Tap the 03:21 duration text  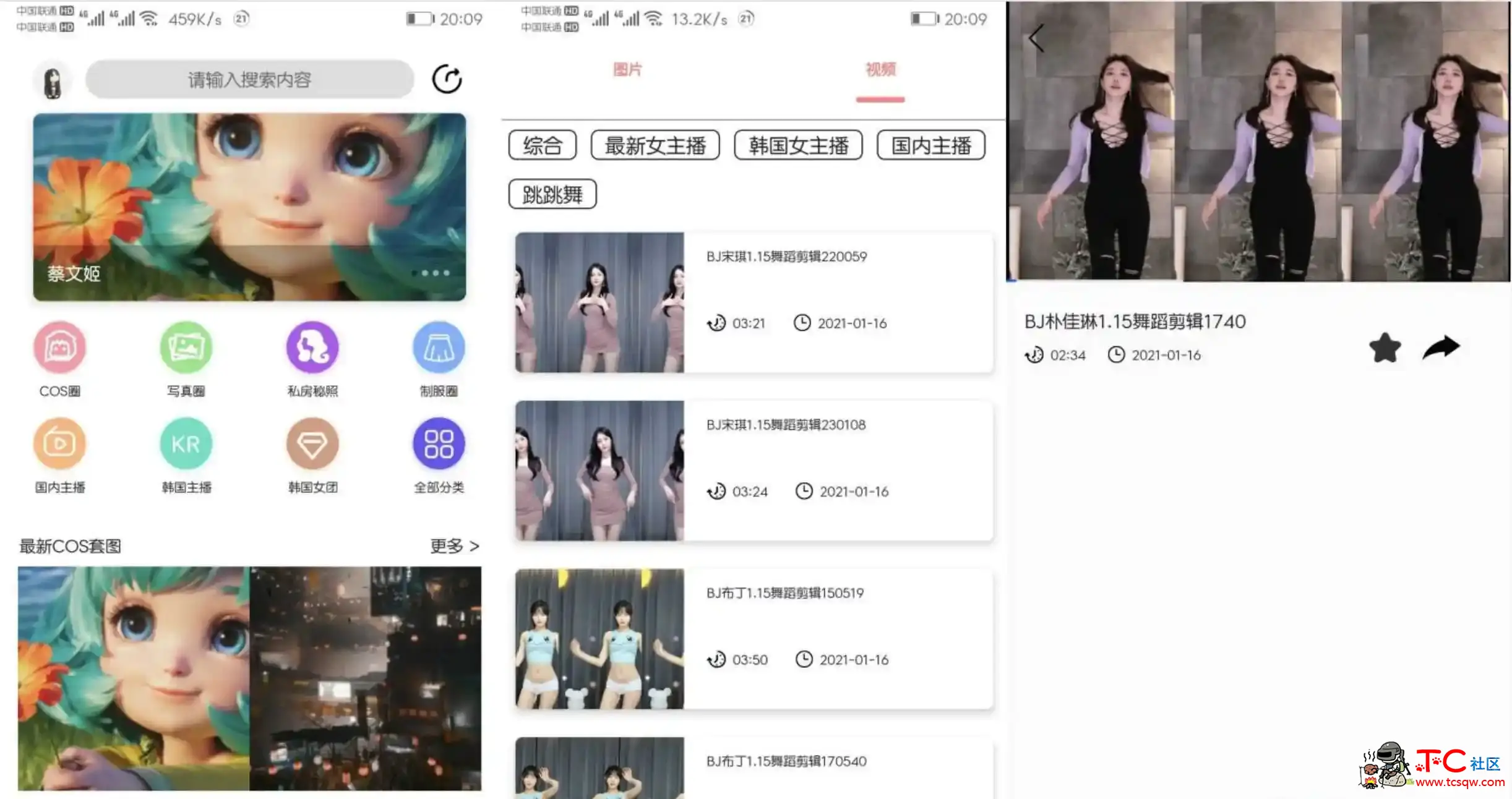749,323
